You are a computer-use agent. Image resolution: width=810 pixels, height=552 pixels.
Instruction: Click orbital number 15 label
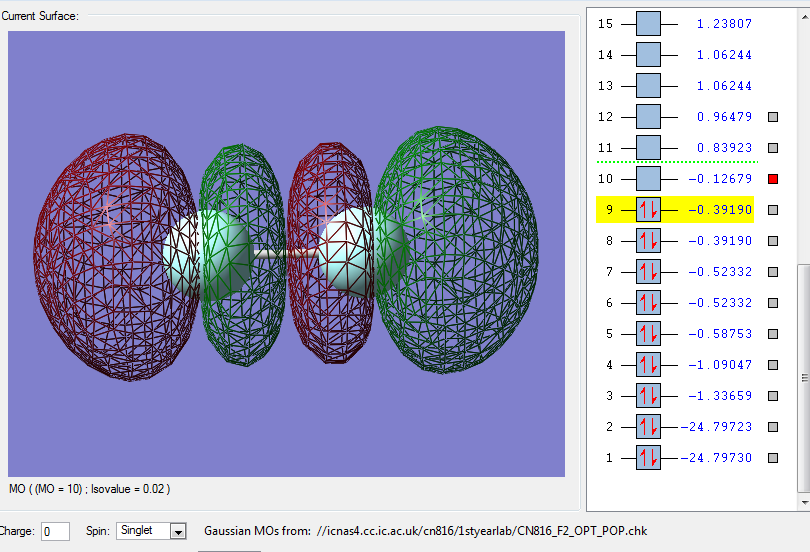tap(605, 24)
